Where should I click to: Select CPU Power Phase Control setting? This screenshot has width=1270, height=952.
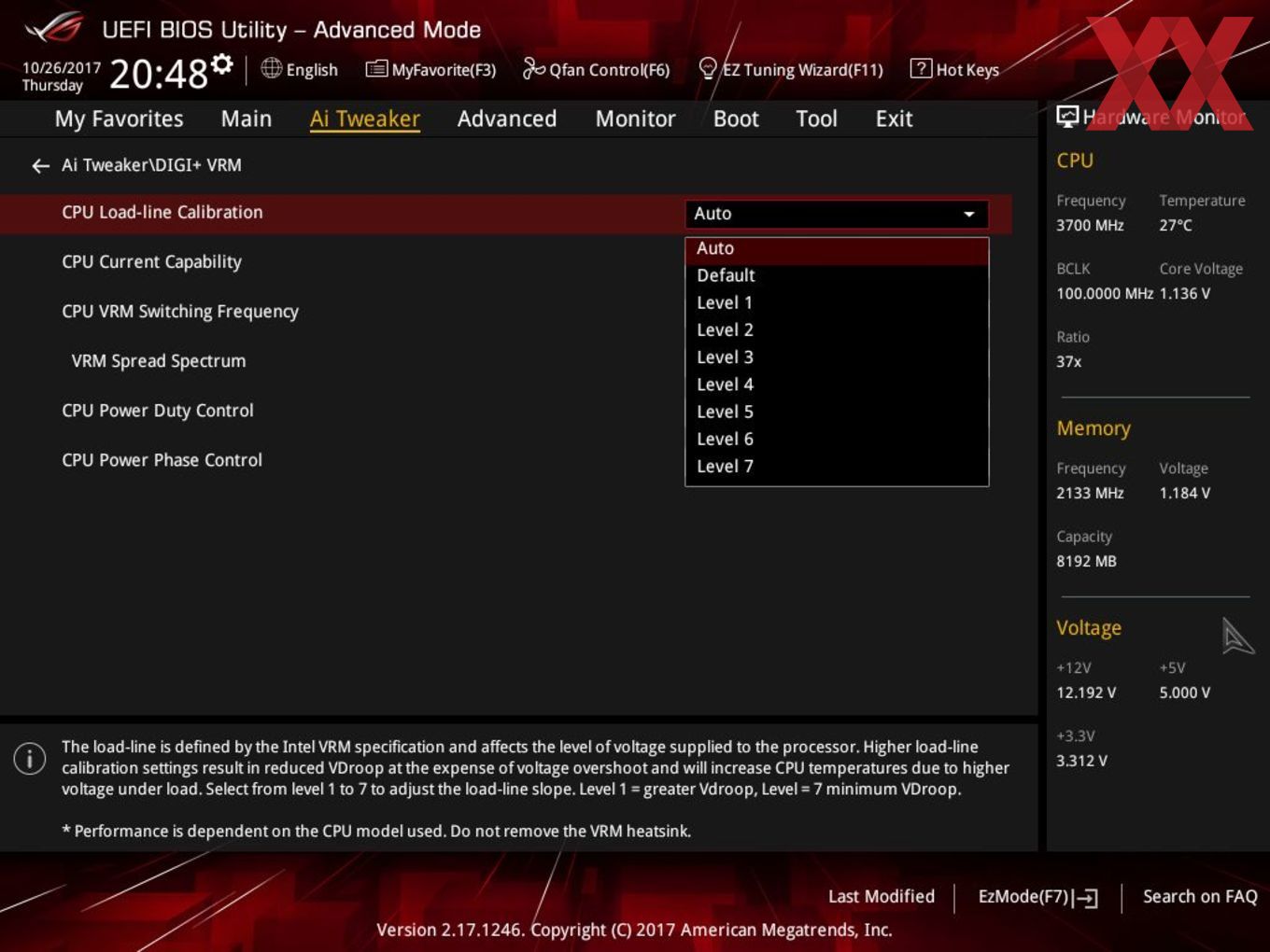tap(162, 460)
